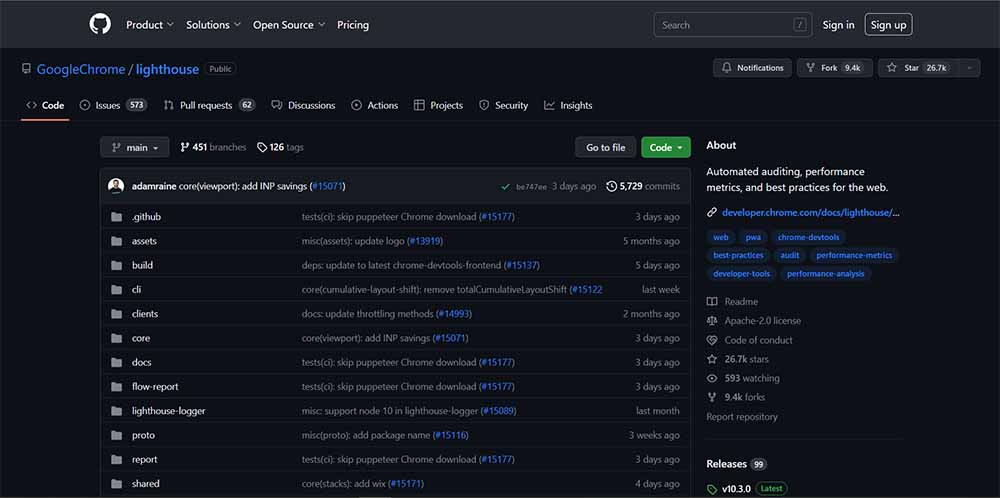Open the Actions tab
The image size is (1000, 498).
(374, 105)
